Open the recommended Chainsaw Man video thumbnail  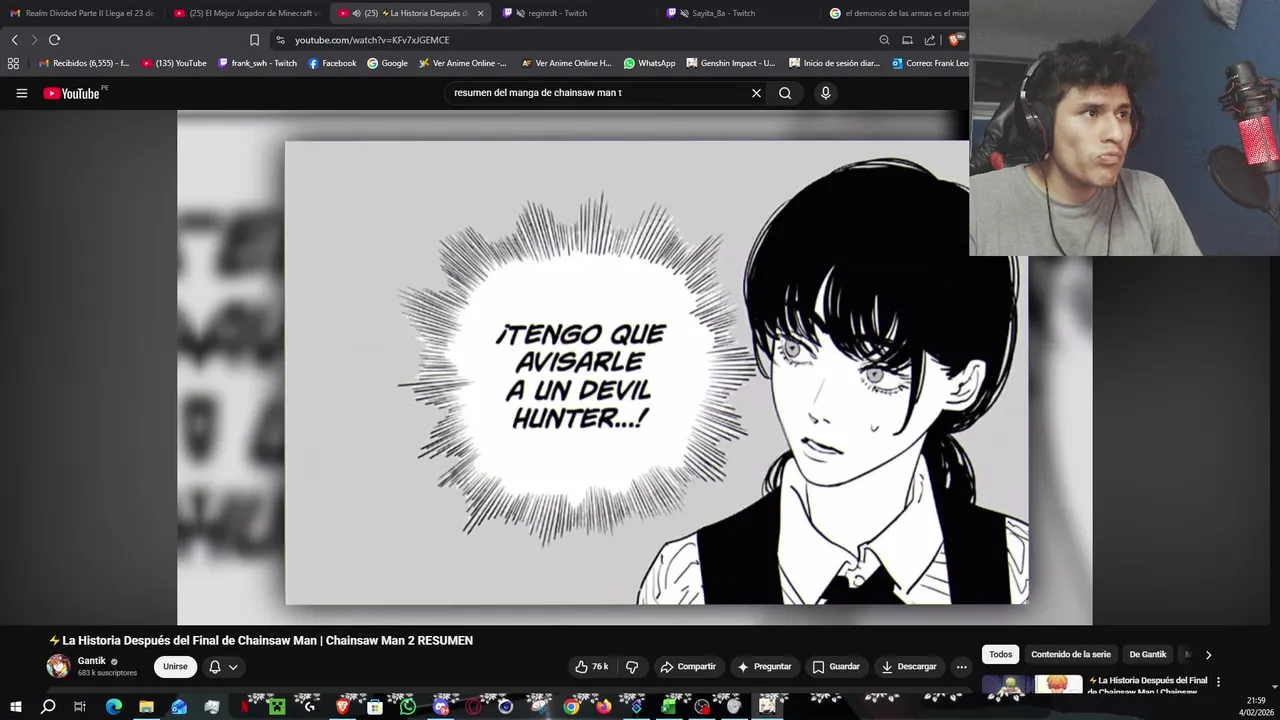[x=1032, y=685]
